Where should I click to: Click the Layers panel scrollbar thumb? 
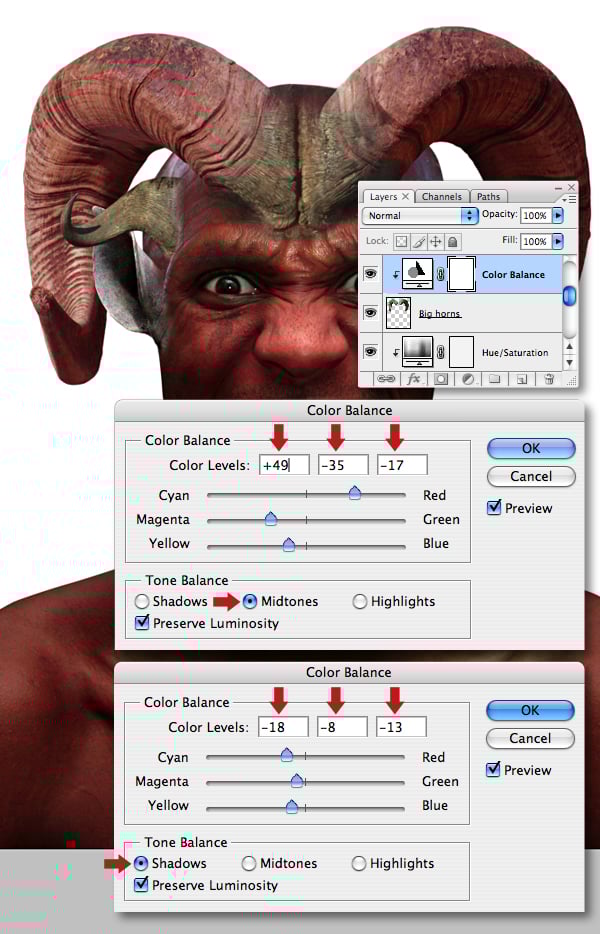click(569, 296)
